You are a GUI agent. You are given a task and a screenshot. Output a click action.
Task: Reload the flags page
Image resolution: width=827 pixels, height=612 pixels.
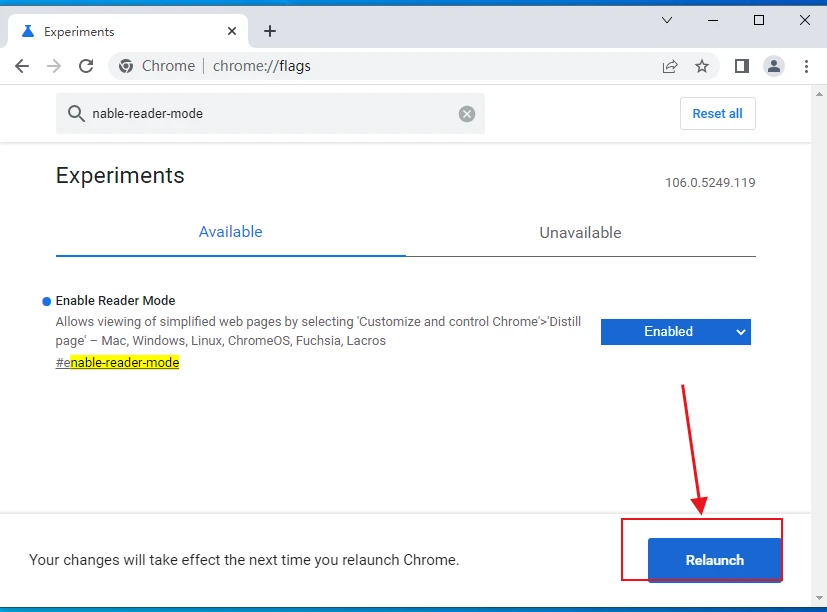point(86,66)
